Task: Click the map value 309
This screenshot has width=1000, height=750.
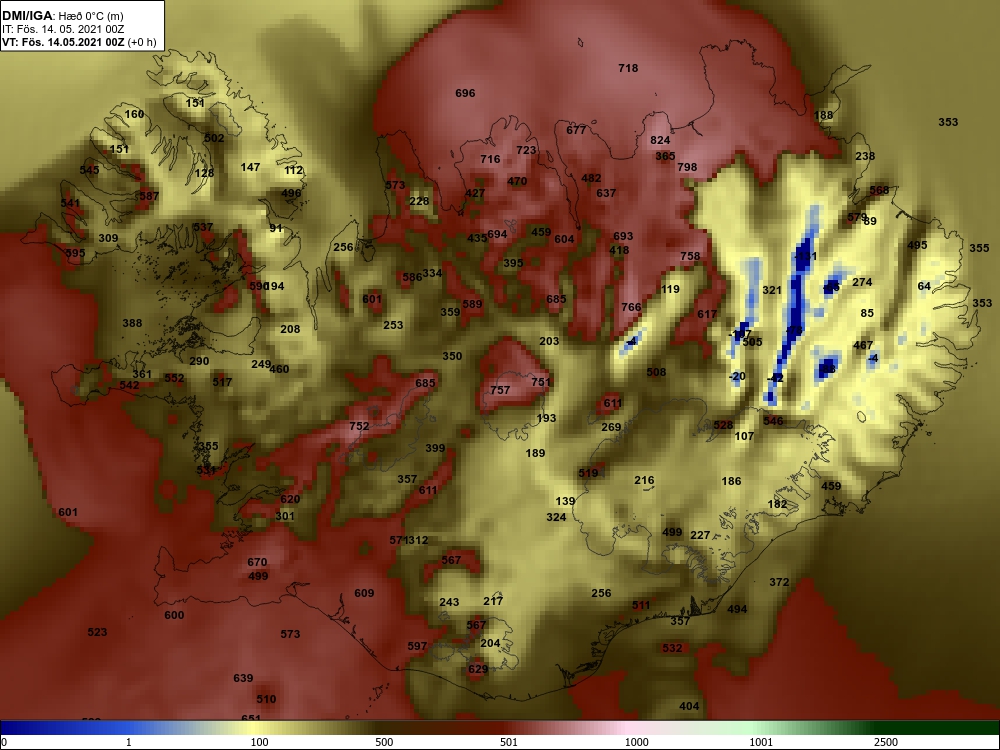Action: pyautogui.click(x=108, y=239)
